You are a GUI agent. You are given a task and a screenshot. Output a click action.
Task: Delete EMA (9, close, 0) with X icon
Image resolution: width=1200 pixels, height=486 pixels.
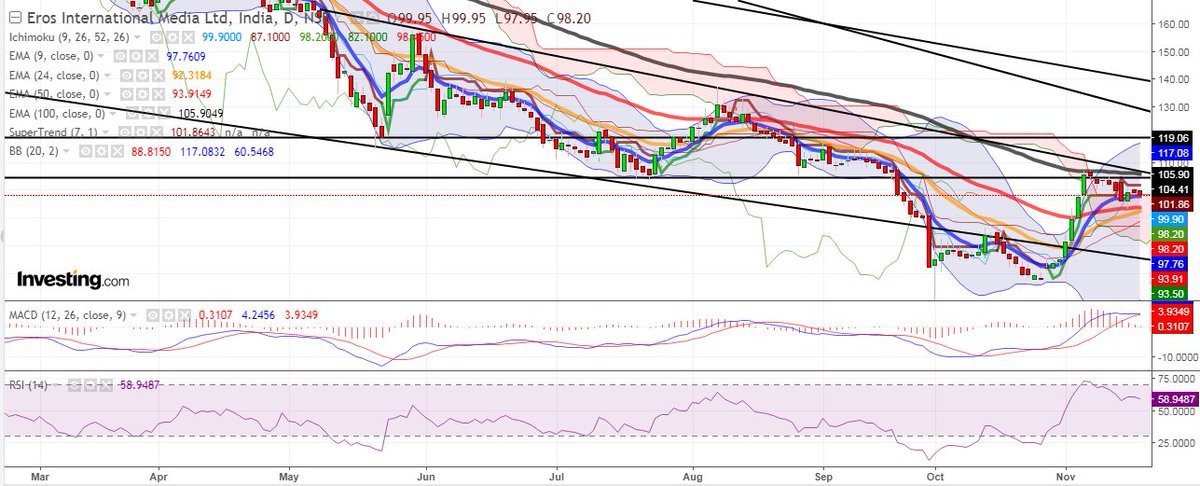click(152, 56)
